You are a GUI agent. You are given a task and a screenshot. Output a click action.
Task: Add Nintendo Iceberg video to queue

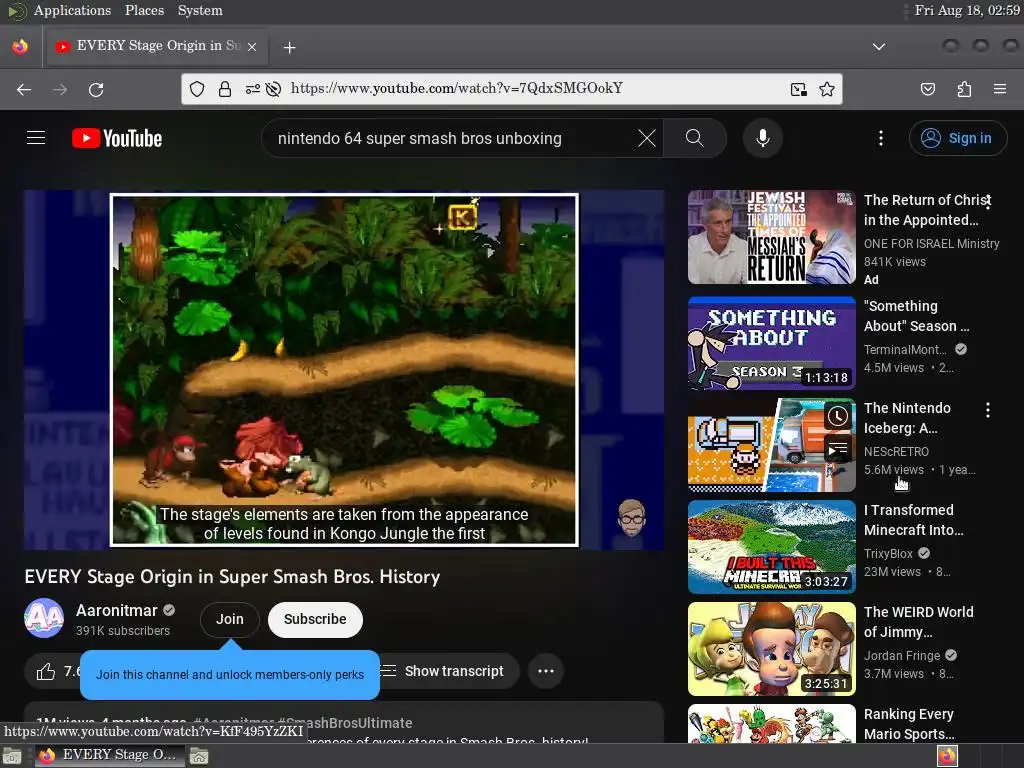[838, 449]
